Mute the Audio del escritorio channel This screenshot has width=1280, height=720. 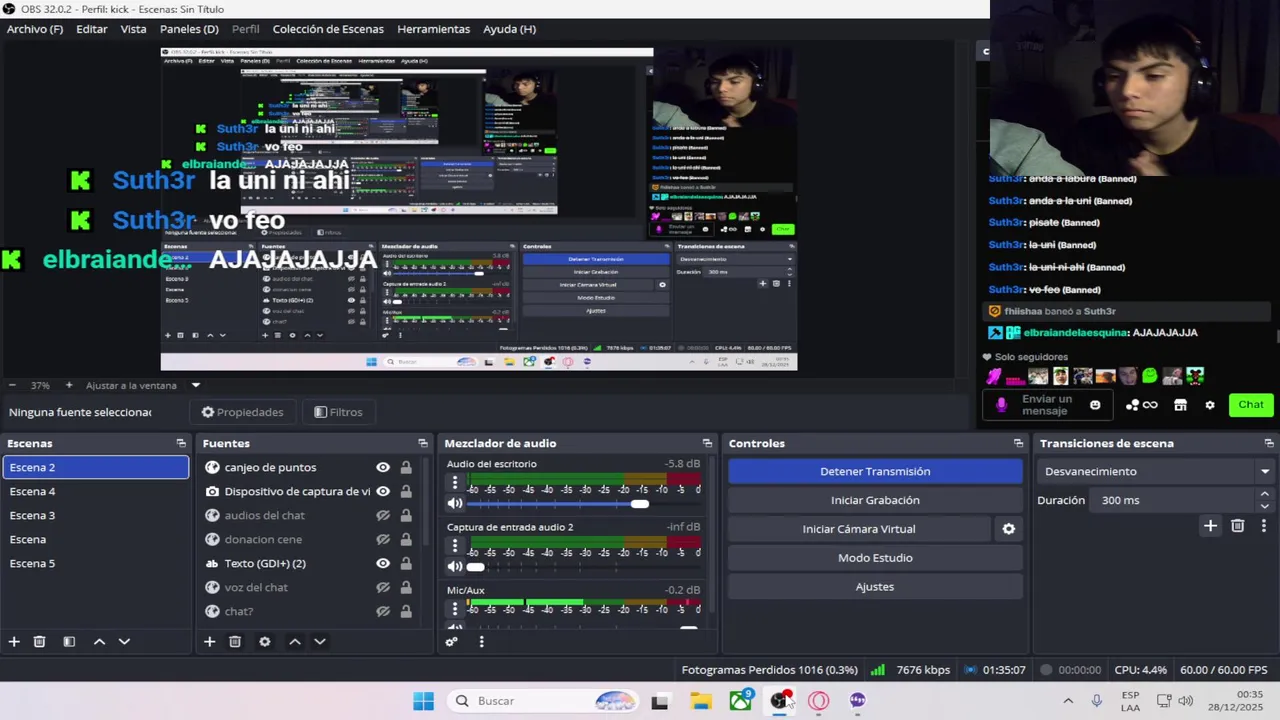click(x=455, y=504)
